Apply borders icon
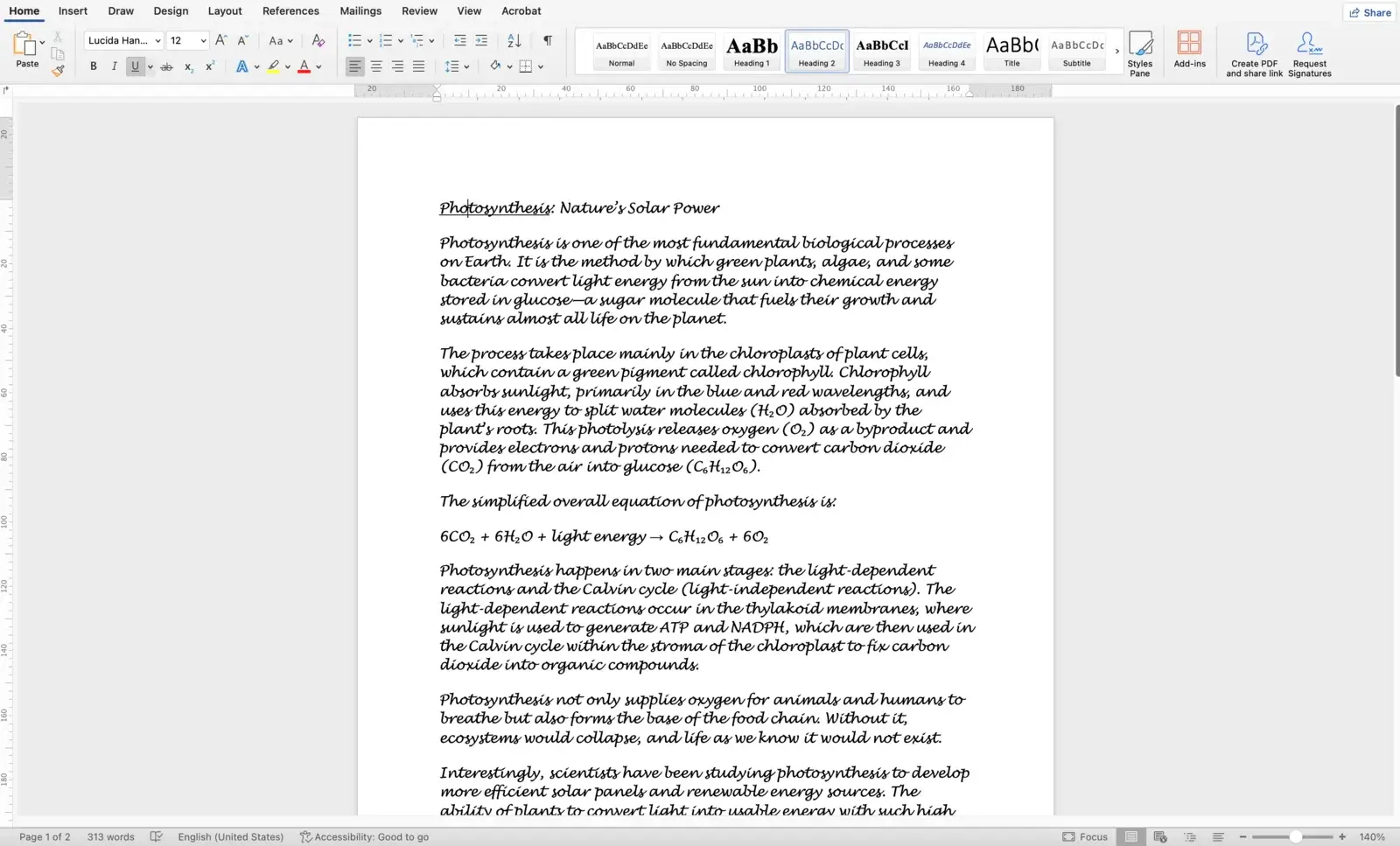1400x846 pixels. (x=526, y=66)
